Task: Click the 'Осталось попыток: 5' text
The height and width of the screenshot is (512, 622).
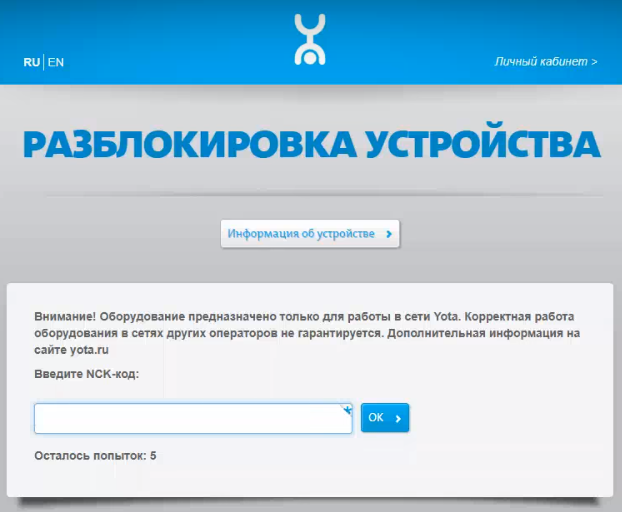Action: pyautogui.click(x=95, y=456)
